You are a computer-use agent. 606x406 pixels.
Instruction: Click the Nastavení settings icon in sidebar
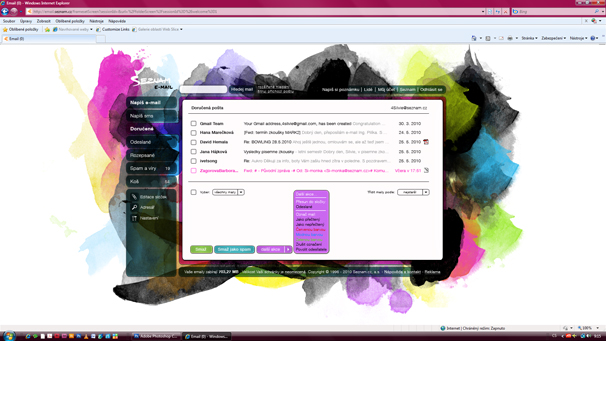(135, 217)
